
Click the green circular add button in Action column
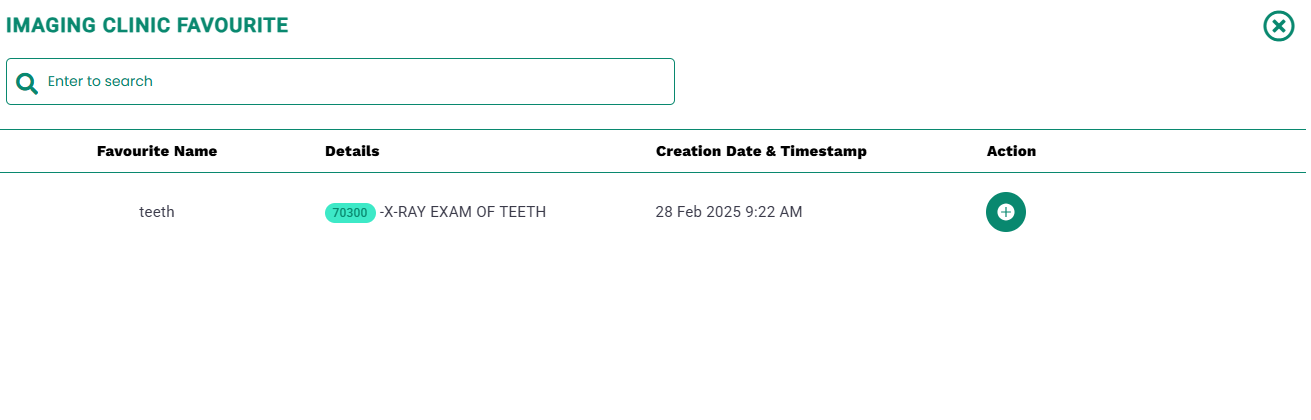[x=1005, y=212]
